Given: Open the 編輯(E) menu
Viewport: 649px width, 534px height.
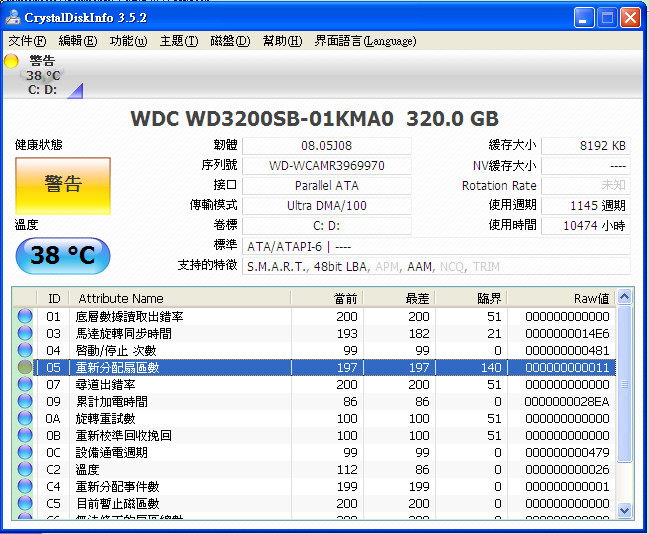Looking at the screenshot, I should coord(78,41).
